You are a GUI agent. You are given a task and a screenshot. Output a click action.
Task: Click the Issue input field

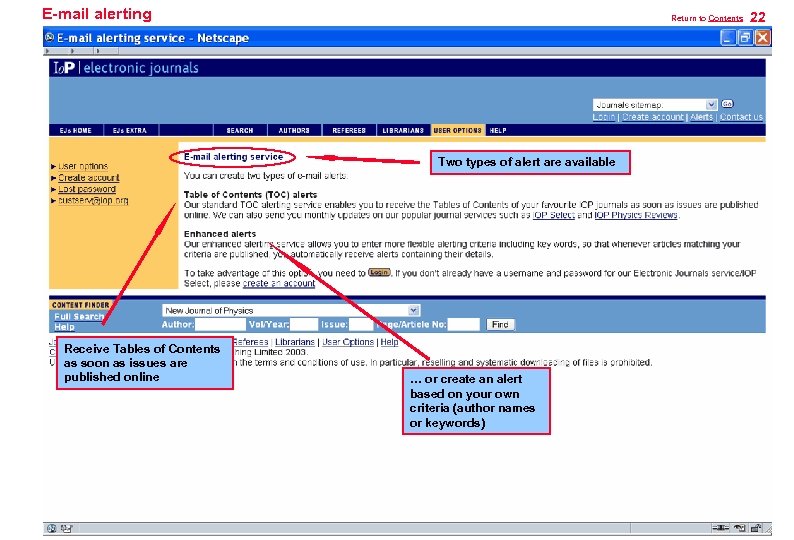click(x=361, y=324)
